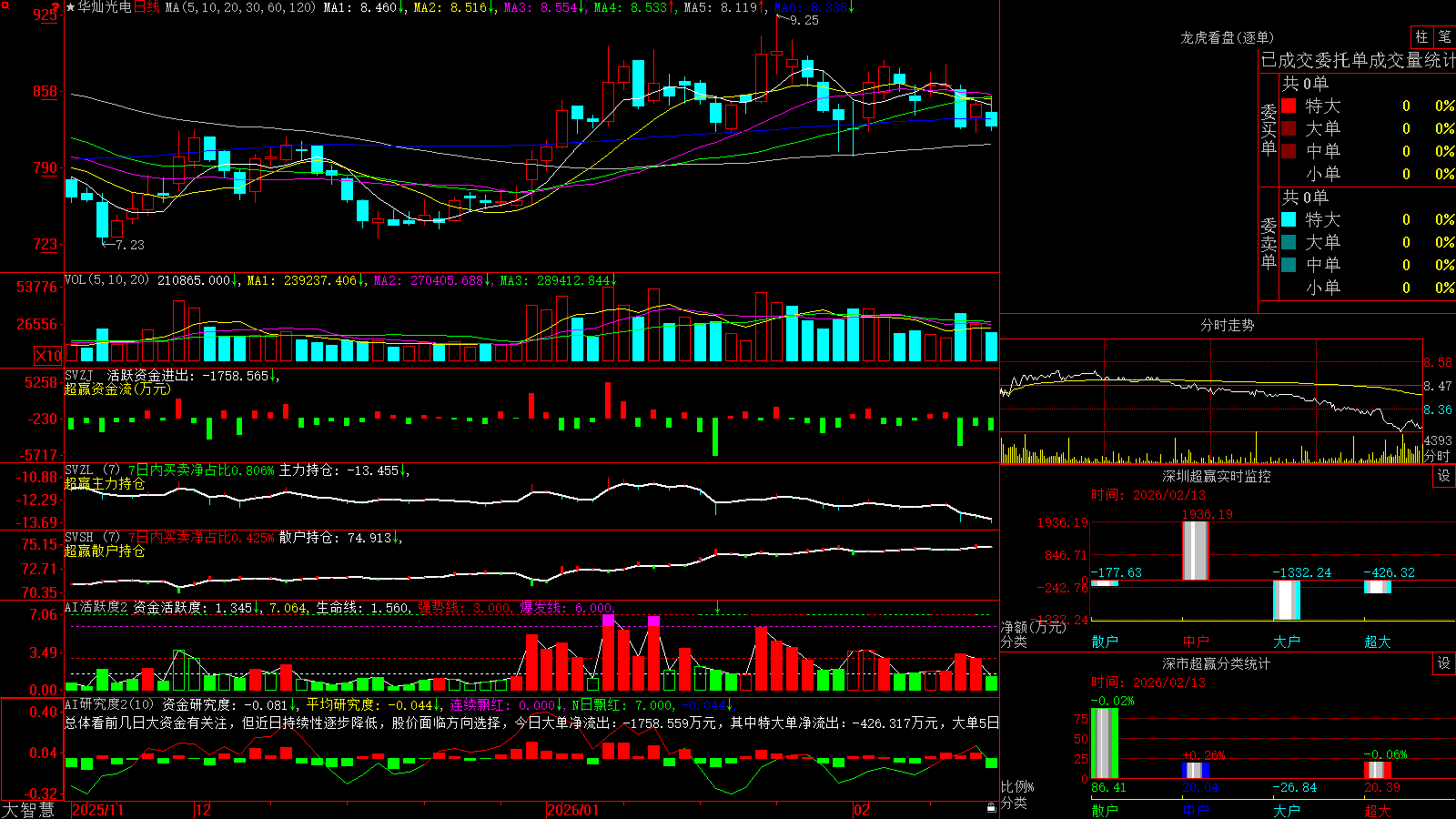Click the lock icon at chart bottom-right
Viewport: 1456px width, 819px height.
991,807
